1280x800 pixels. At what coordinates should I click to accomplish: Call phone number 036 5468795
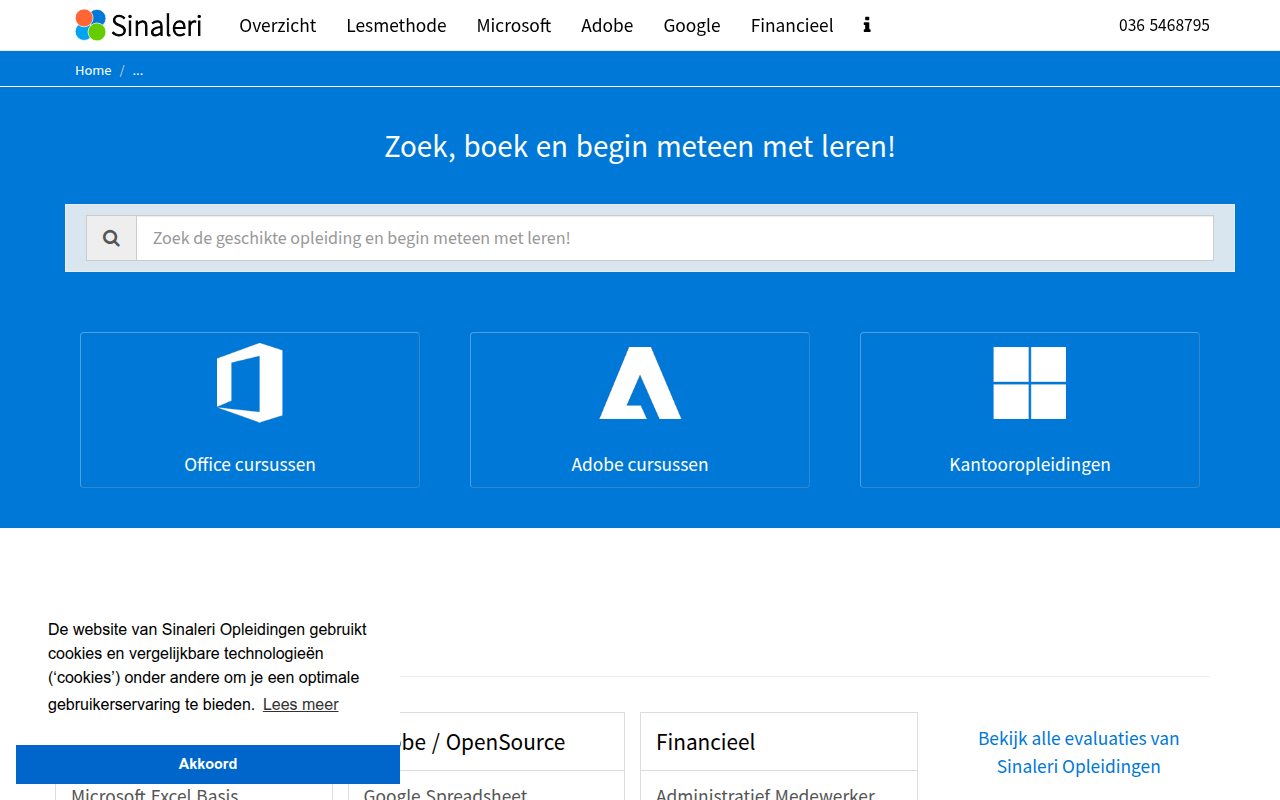pyautogui.click(x=1164, y=25)
